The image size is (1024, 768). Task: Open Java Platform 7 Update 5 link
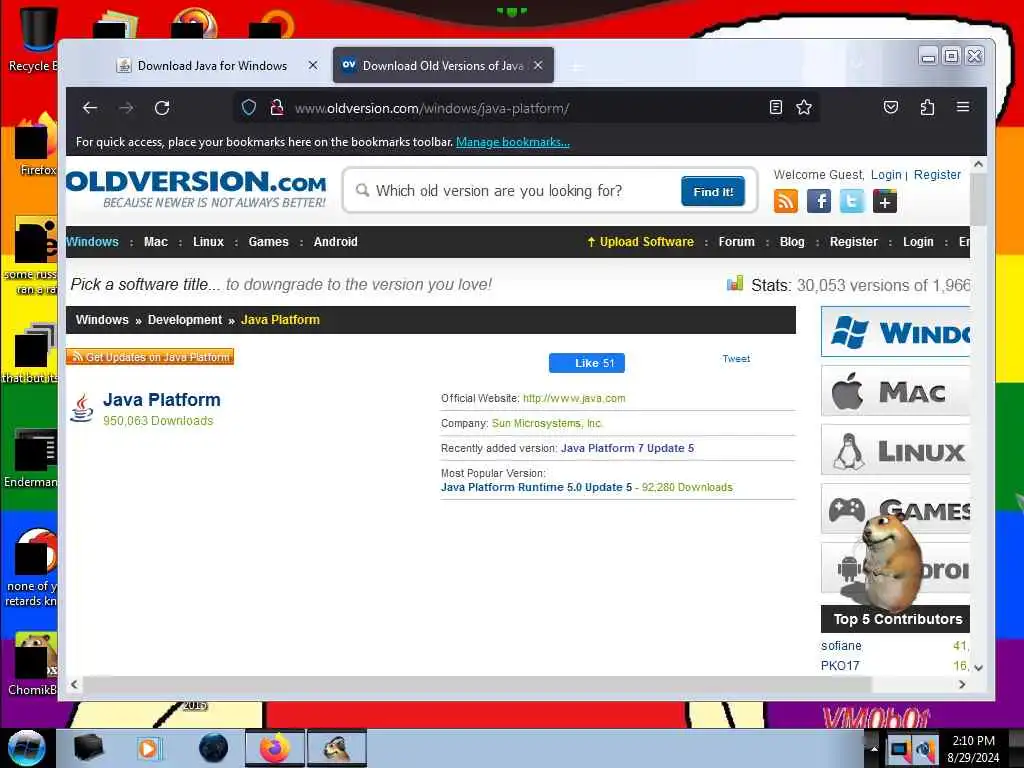[x=627, y=448]
